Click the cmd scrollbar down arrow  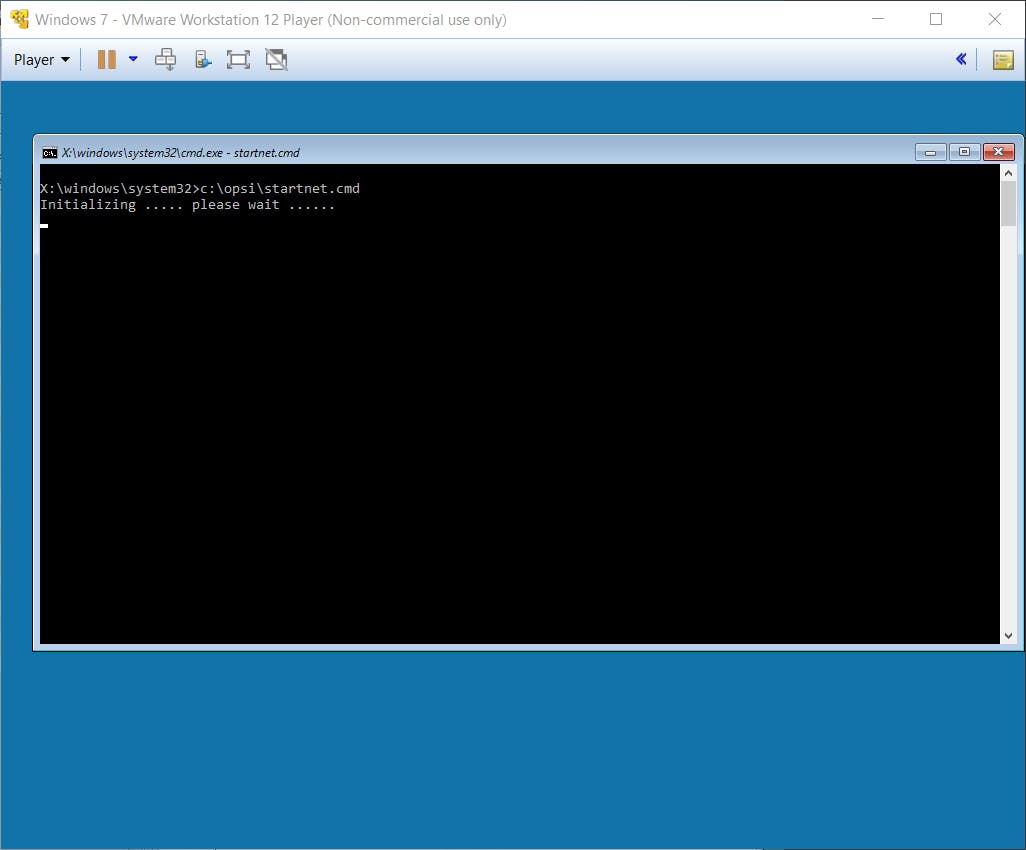click(1008, 635)
